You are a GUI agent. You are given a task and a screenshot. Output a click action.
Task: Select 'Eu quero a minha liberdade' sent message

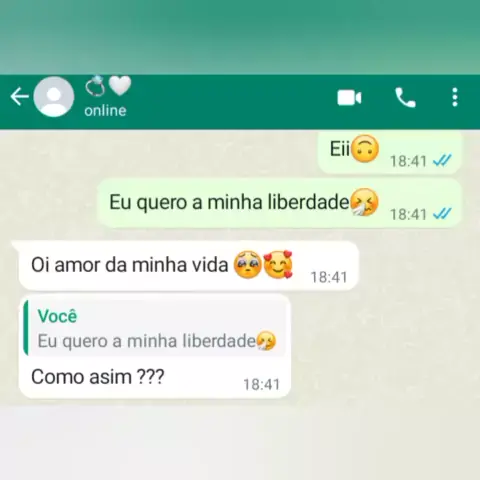pos(280,203)
